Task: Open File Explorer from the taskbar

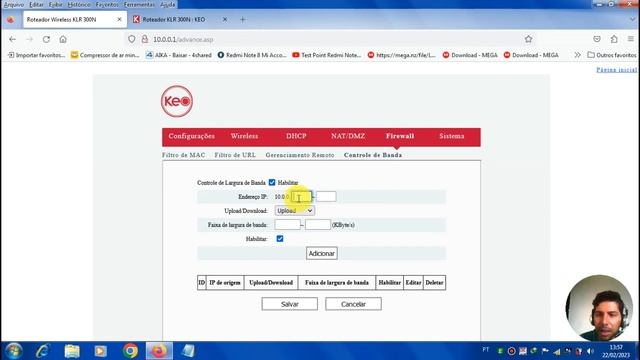Action: click(72, 351)
